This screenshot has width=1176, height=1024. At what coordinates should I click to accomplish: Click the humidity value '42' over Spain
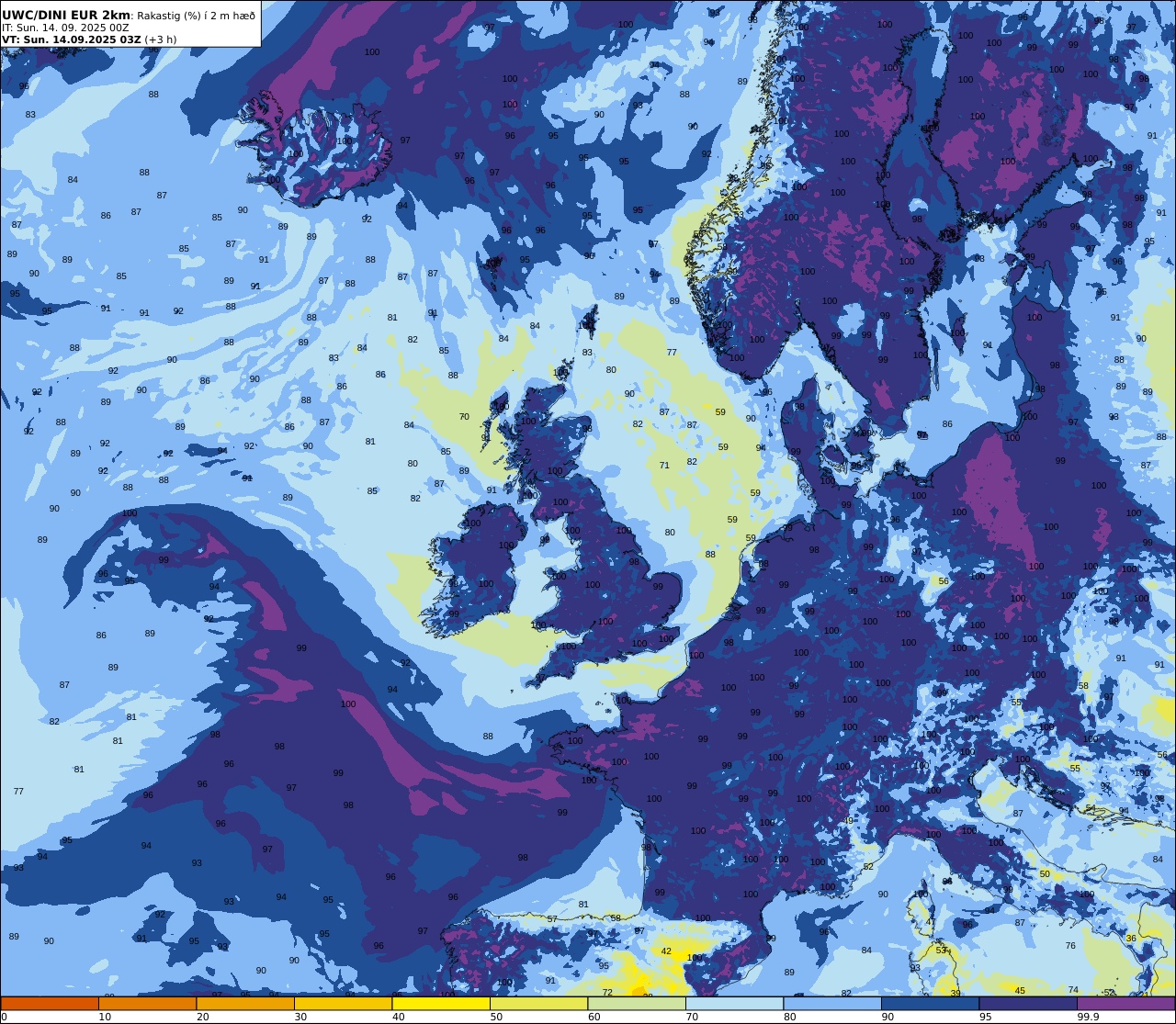tap(666, 951)
